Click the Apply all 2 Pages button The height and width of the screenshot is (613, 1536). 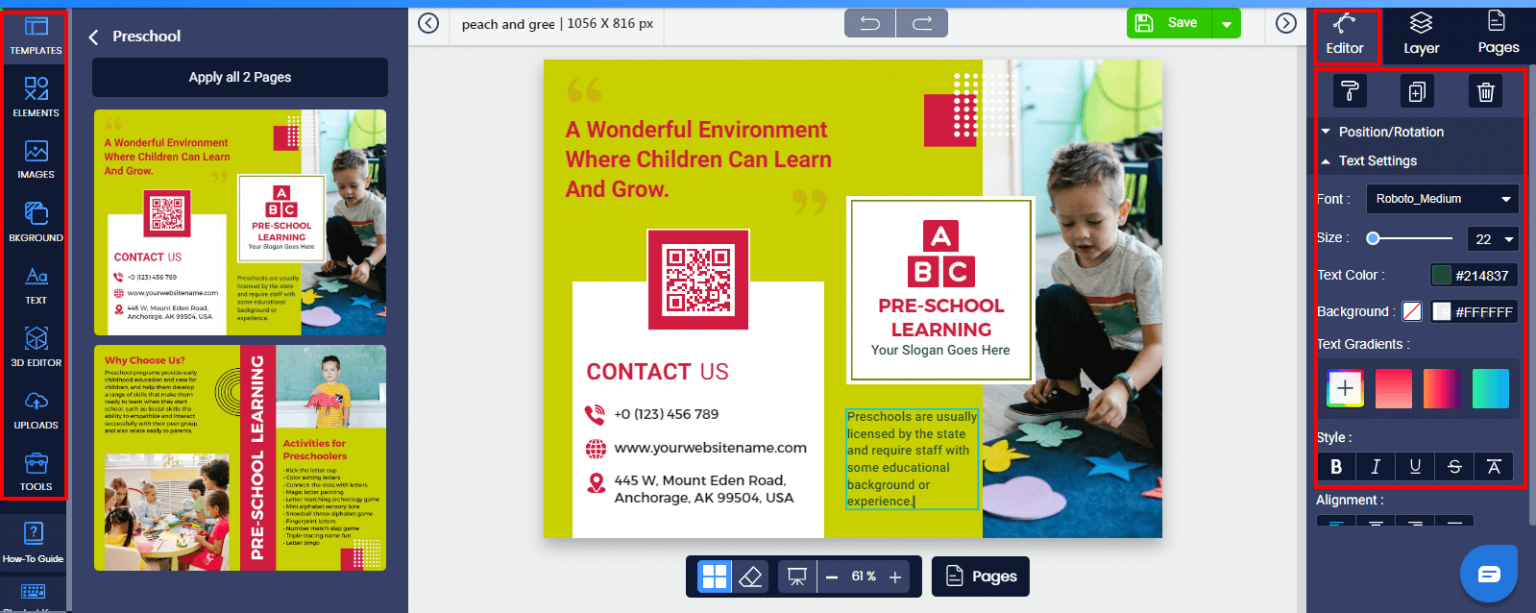(x=239, y=77)
